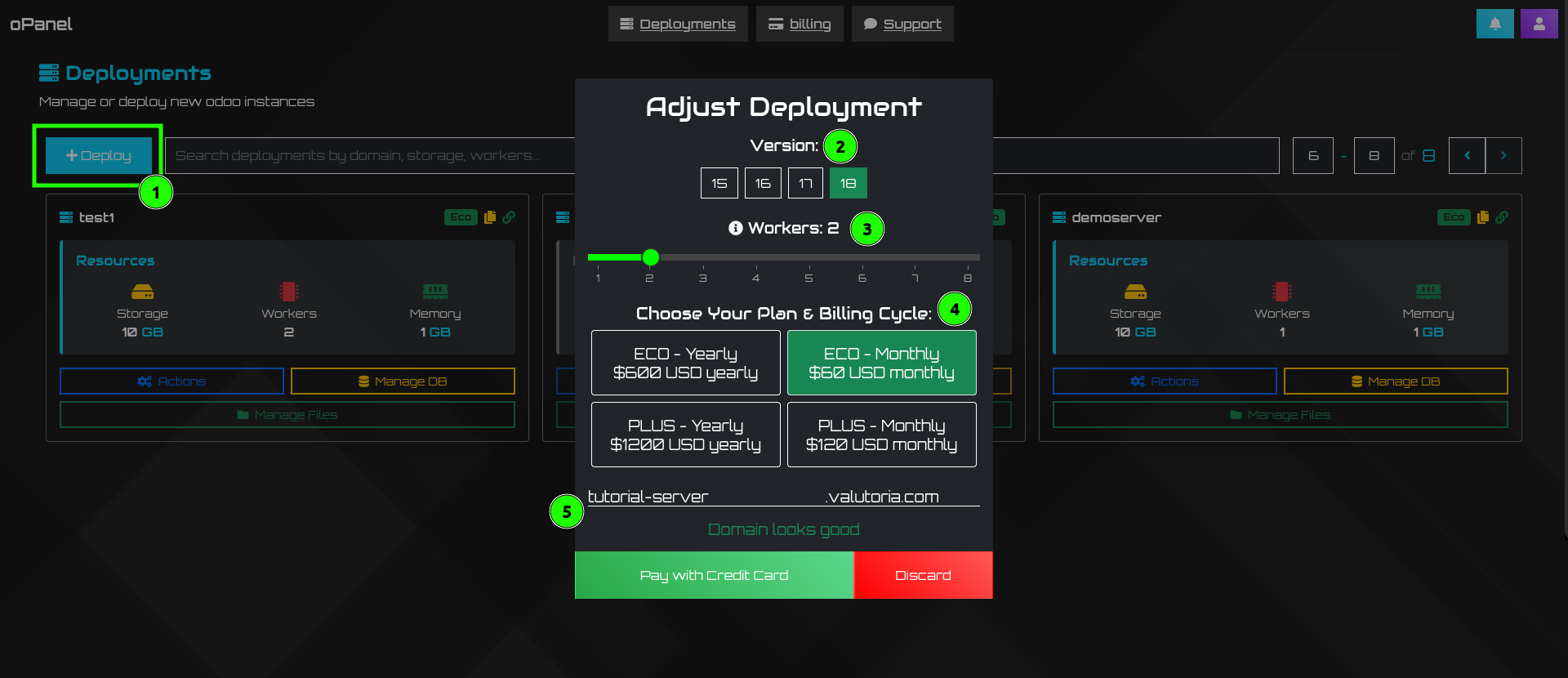
Task: Open Manage DB for demoserver
Action: tap(1396, 381)
